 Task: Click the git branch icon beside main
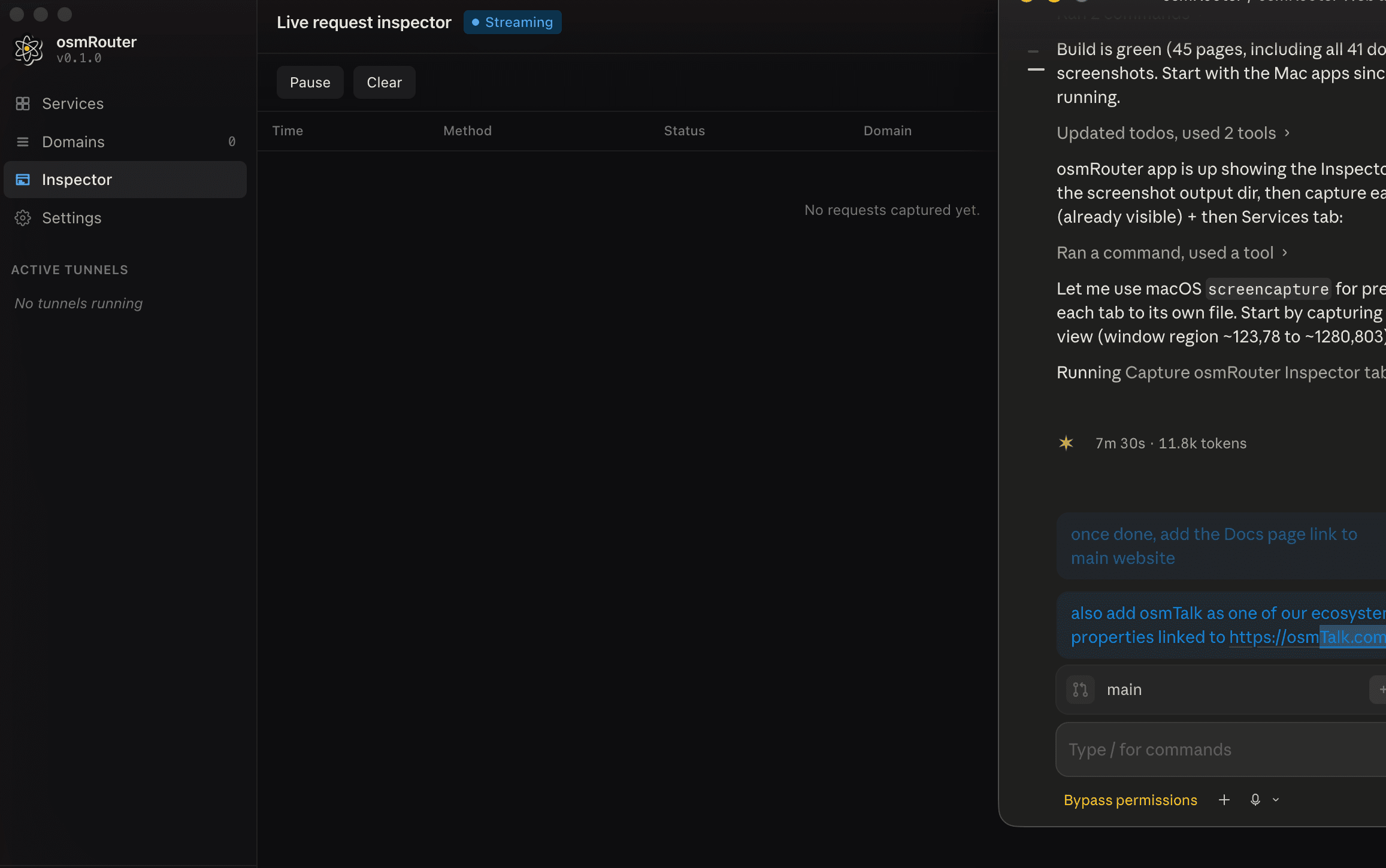[1081, 690]
